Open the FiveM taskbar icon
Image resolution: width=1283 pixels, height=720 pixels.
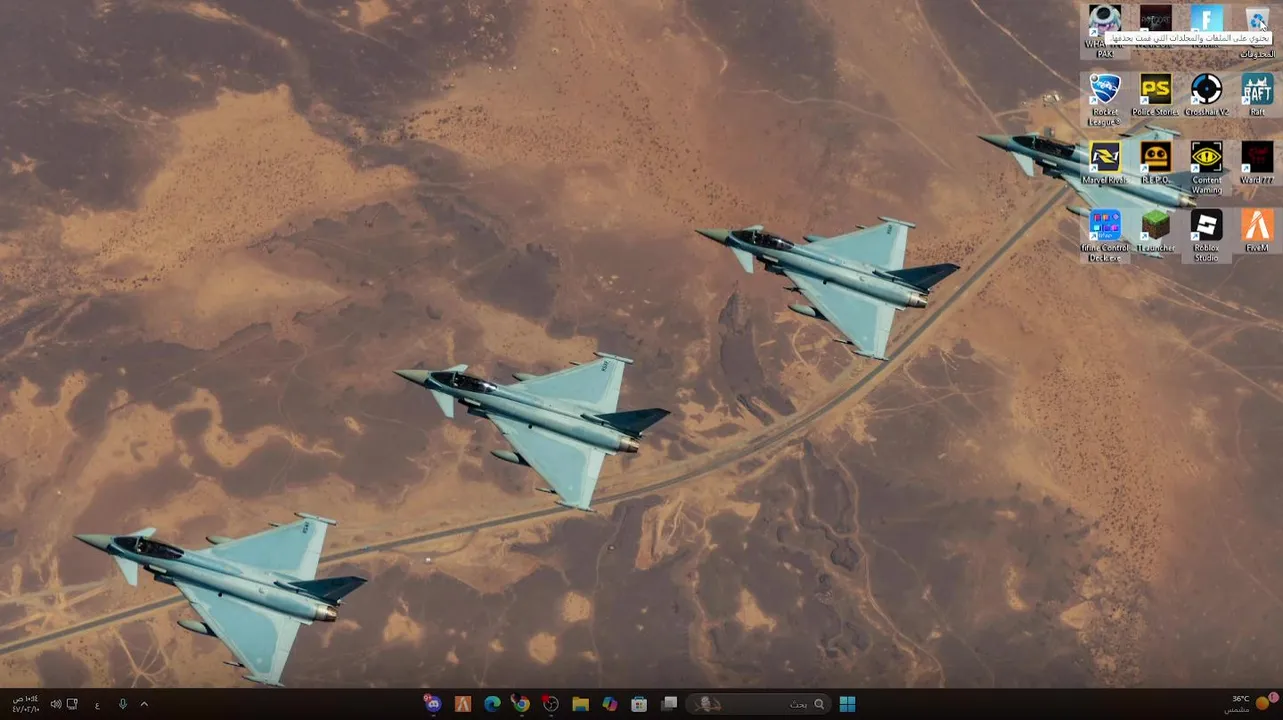click(x=462, y=704)
